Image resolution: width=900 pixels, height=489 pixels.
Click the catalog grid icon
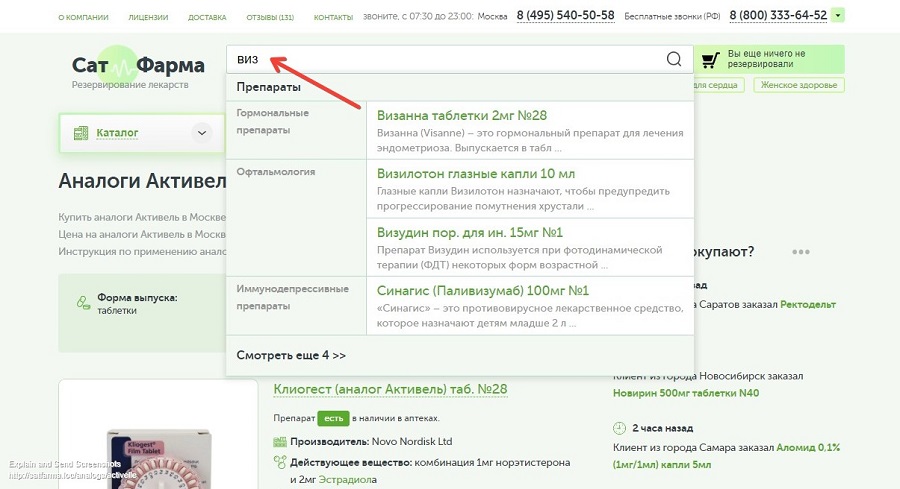(81, 133)
